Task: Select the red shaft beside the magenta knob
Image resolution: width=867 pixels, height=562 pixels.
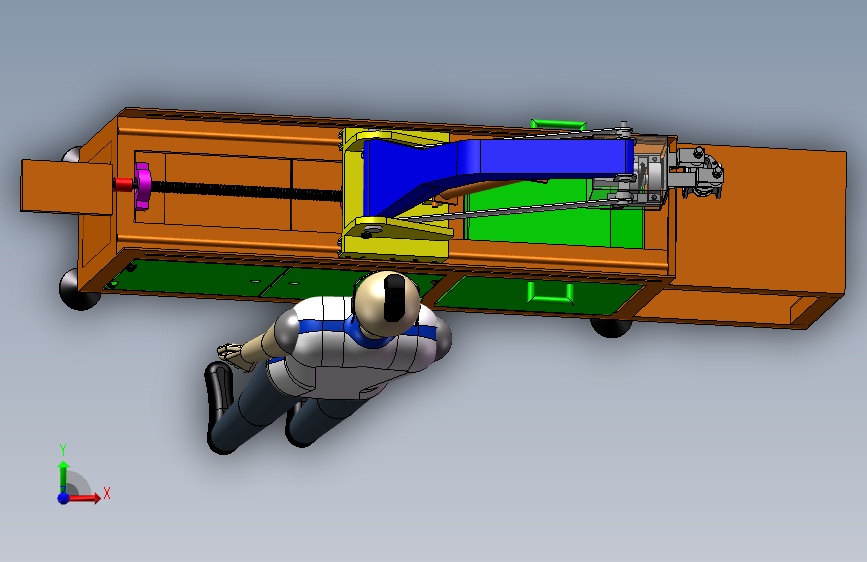Action: click(x=123, y=184)
